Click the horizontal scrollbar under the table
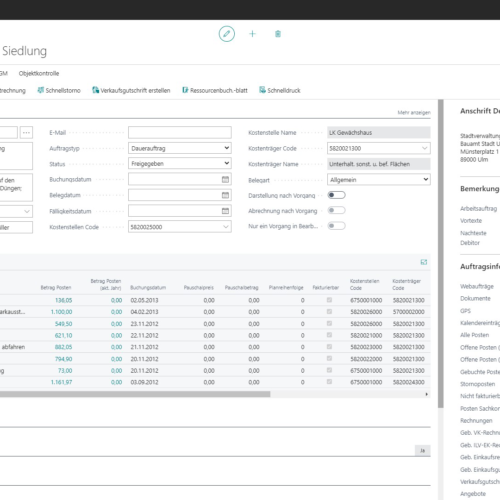The image size is (500, 500). [135, 394]
